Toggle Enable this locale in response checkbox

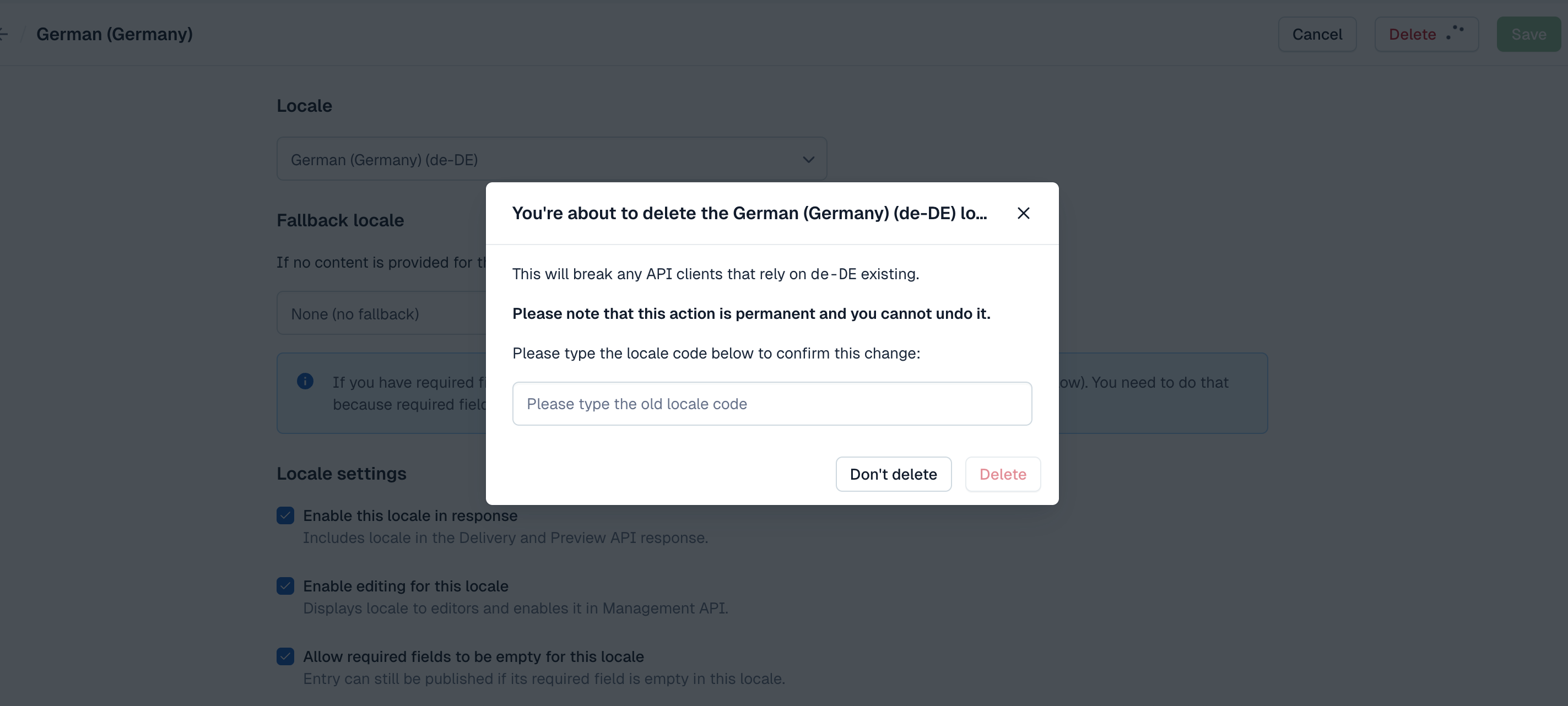click(285, 515)
